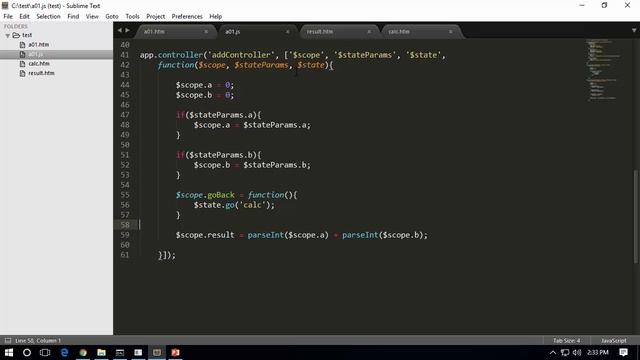Image resolution: width=640 pixels, height=360 pixels.
Task: Close the result.htm tab
Action: pos(369,31)
